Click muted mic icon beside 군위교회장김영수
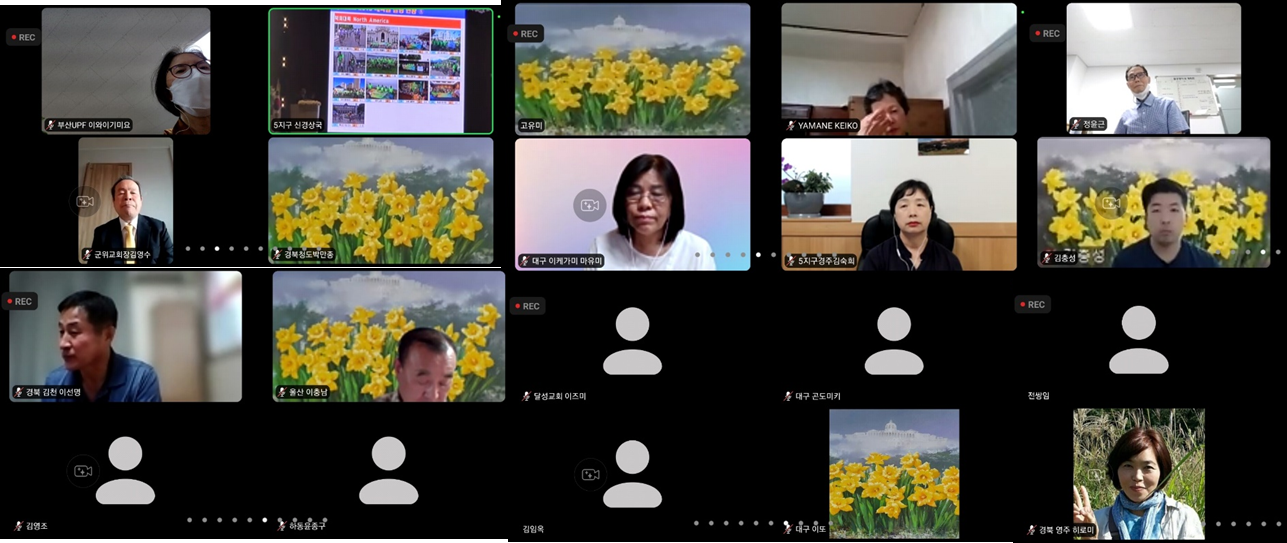Screen dimensions: 1287x543 87,255
